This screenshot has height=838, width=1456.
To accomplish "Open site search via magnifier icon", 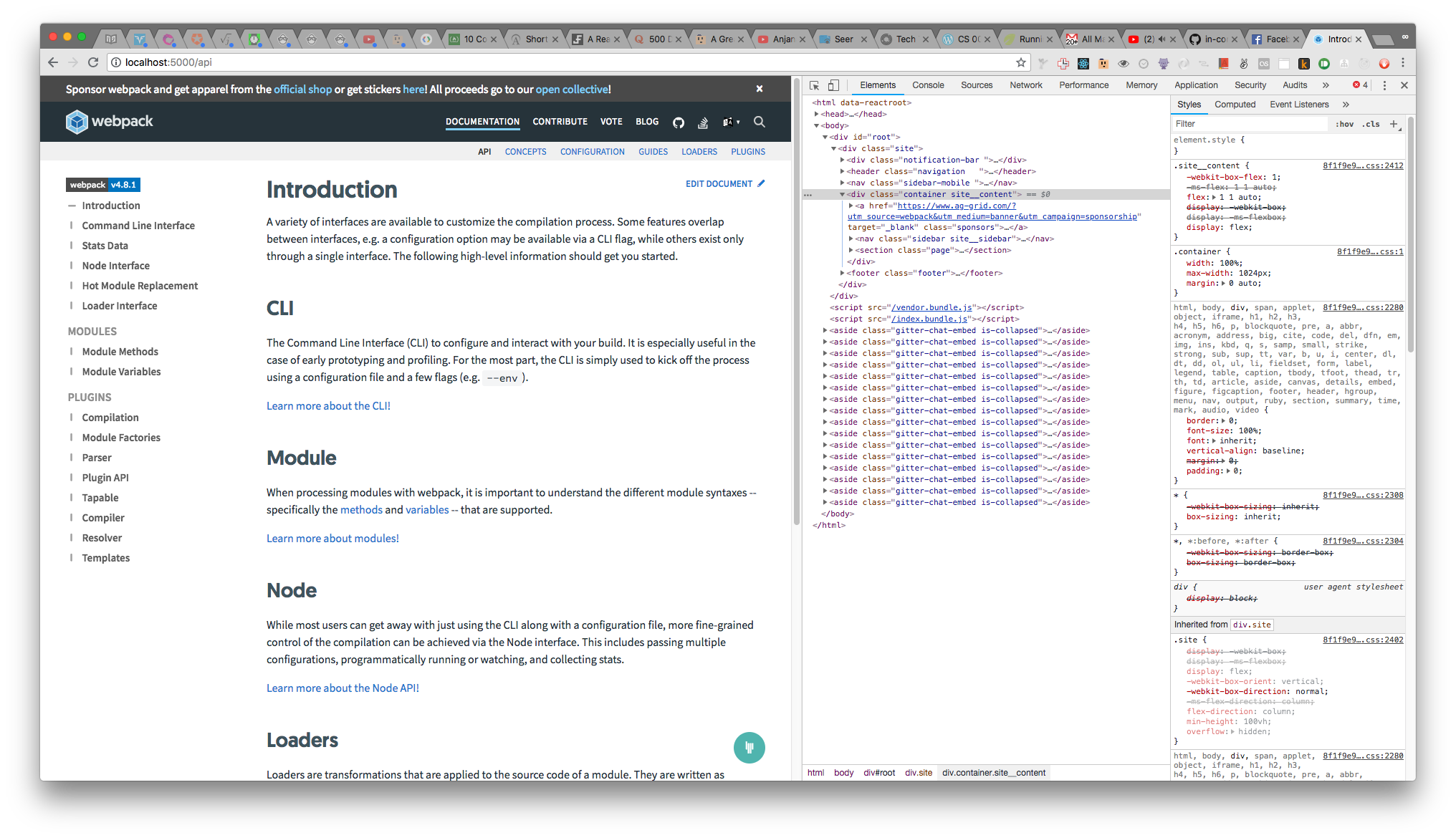I will coord(759,122).
